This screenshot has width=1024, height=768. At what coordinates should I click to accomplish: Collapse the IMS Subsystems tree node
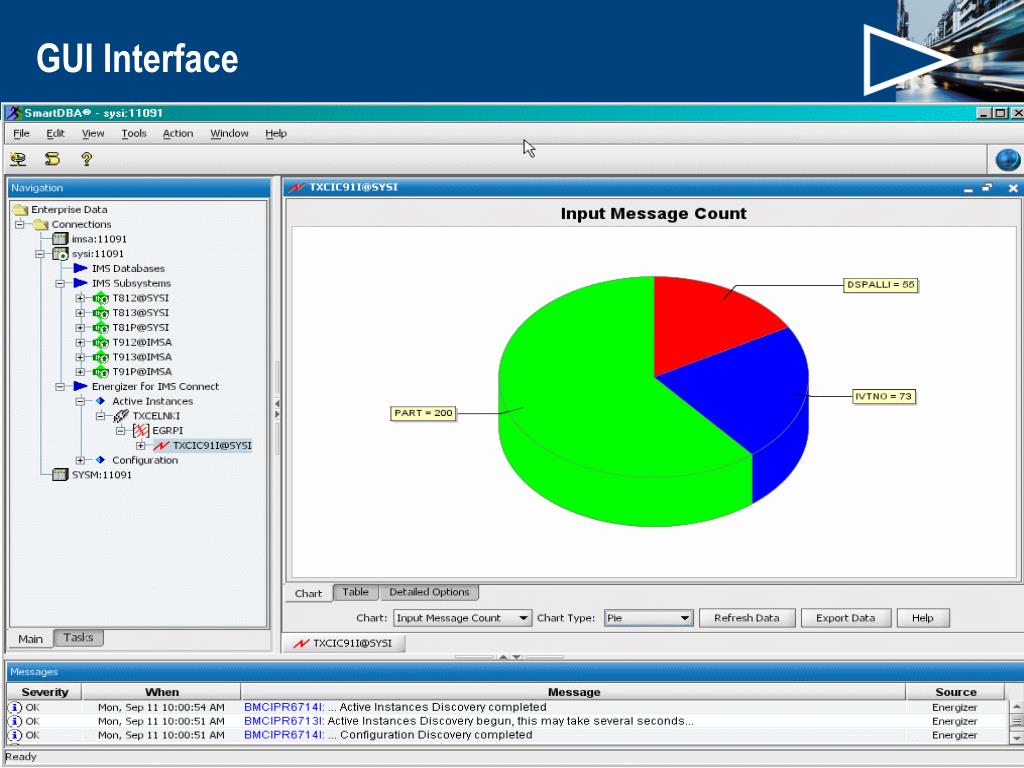pos(60,283)
